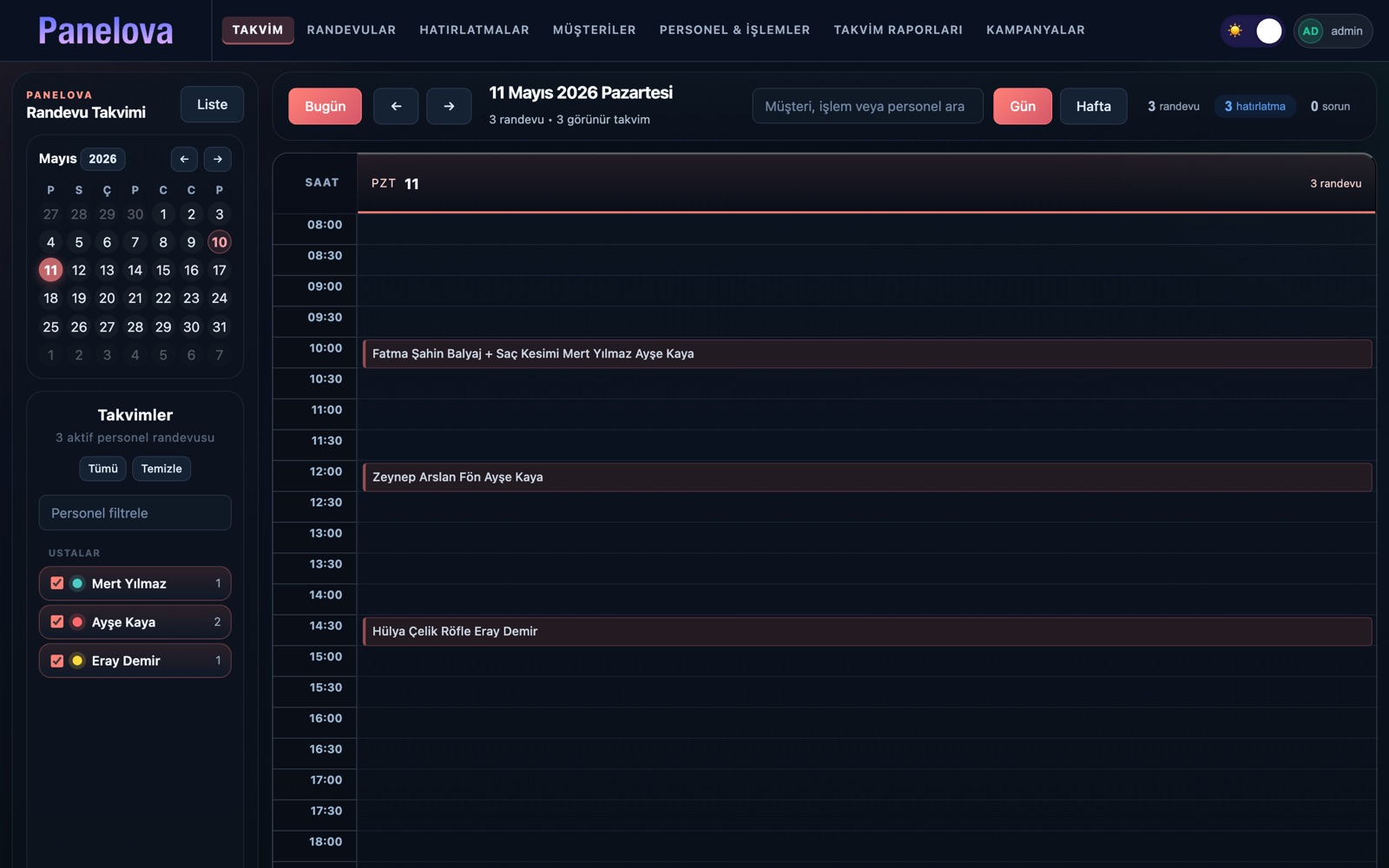
Task: Focus the Müşteri, işlem veya personel search field
Action: point(867,106)
